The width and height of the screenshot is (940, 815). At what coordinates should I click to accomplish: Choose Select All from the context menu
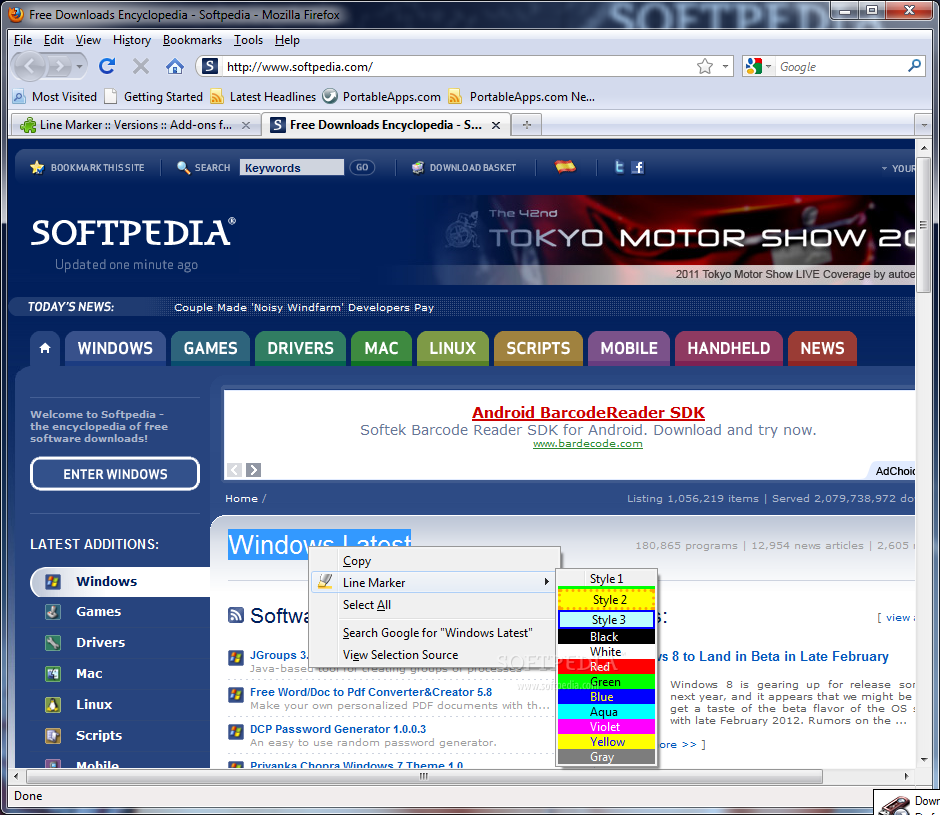[x=435, y=605]
